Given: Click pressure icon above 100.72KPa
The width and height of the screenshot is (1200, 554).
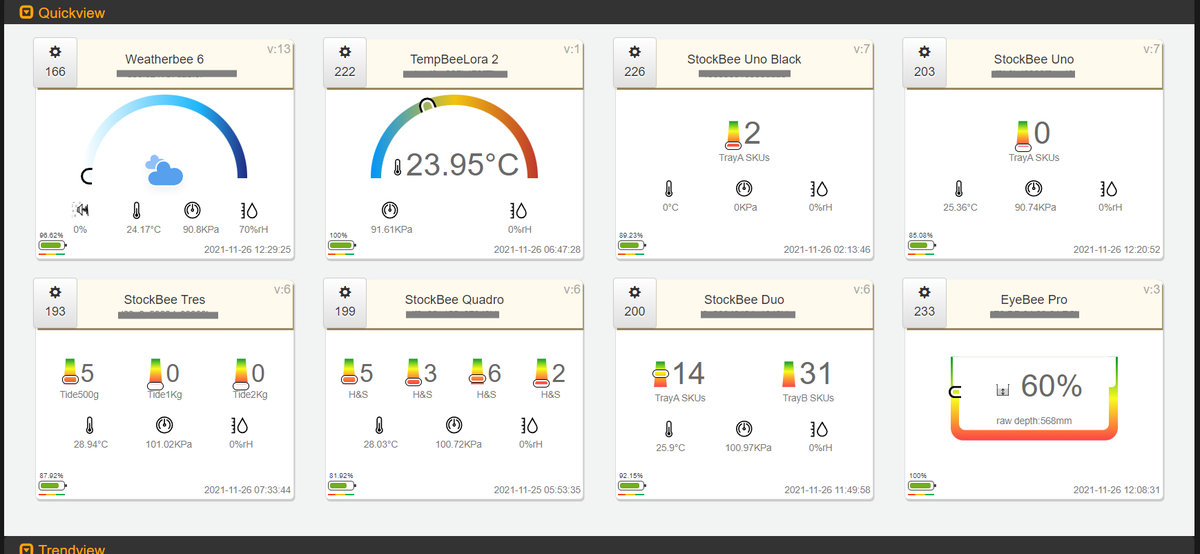Looking at the screenshot, I should click(455, 427).
